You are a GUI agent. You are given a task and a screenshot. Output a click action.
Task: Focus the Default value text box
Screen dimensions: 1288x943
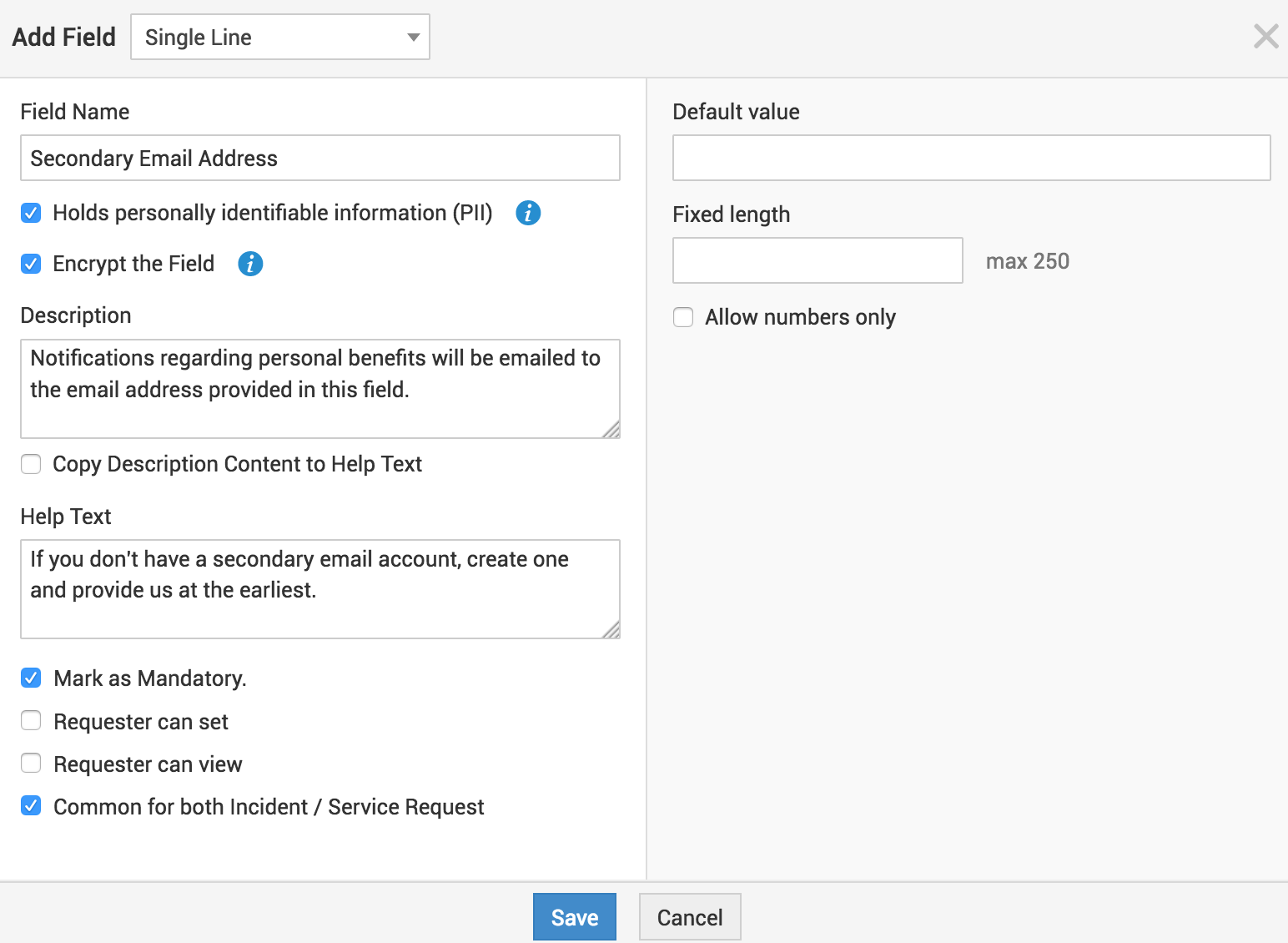point(971,158)
